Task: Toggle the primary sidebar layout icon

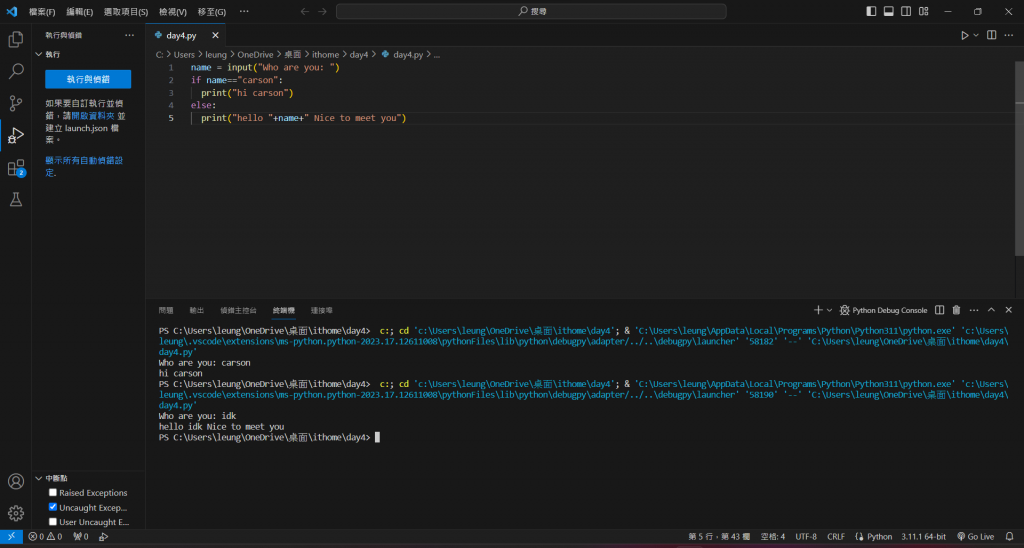Action: tap(873, 11)
